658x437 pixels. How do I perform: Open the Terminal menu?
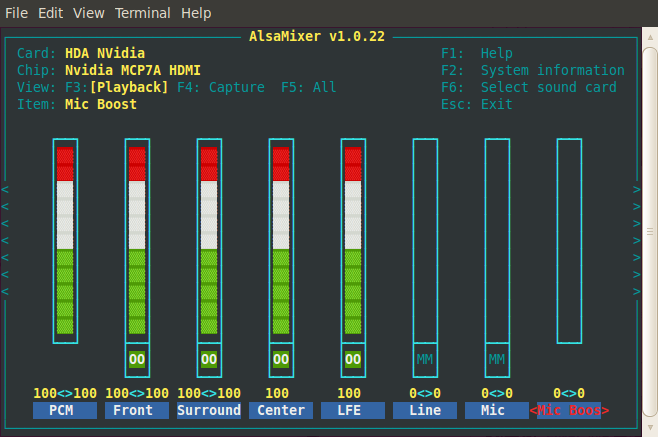coord(143,13)
